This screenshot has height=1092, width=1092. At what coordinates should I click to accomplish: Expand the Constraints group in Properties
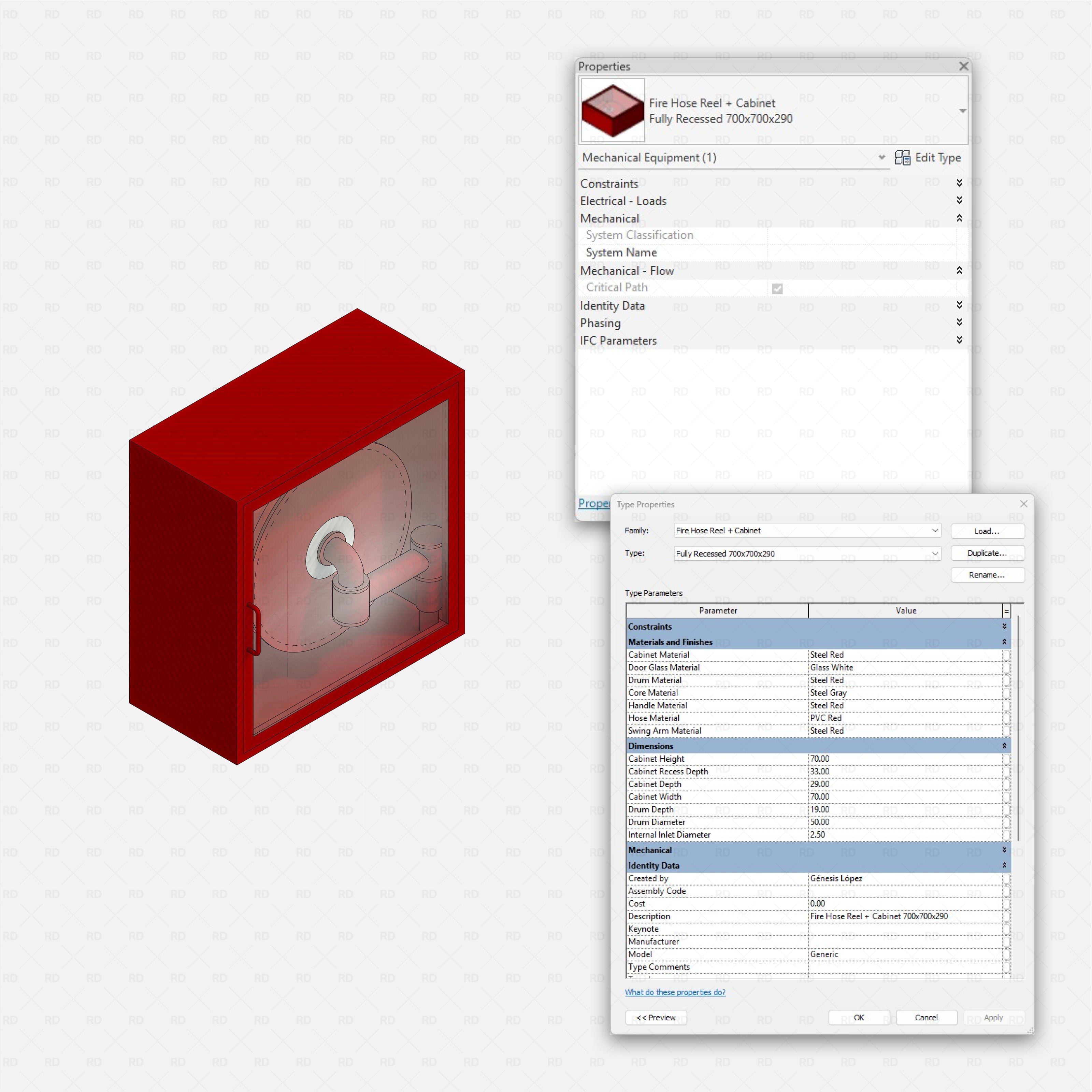pos(959,183)
